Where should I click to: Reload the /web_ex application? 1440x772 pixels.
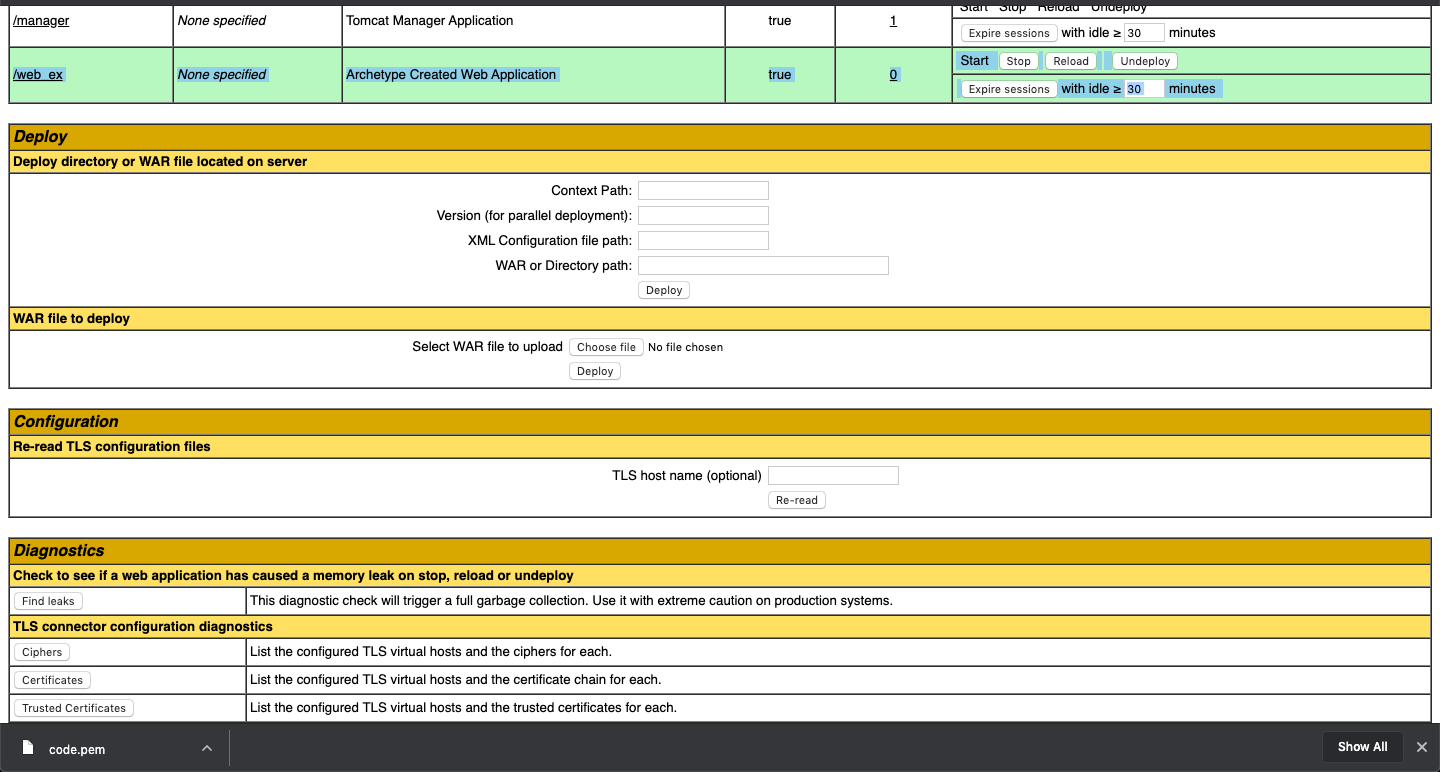[1070, 60]
